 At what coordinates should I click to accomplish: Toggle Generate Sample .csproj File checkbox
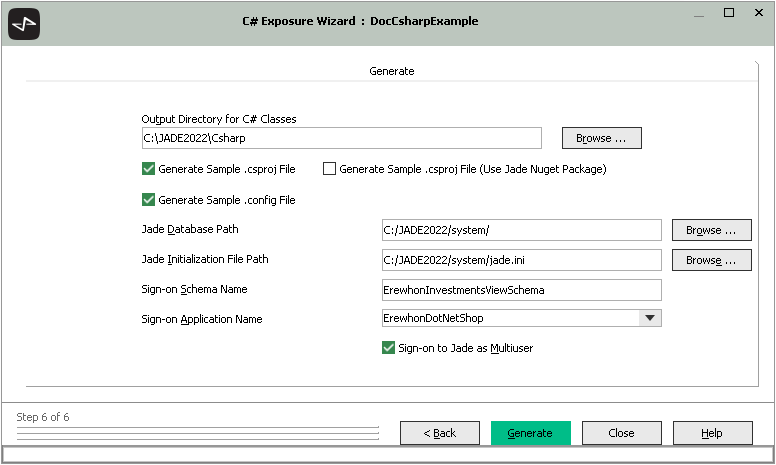click(149, 169)
